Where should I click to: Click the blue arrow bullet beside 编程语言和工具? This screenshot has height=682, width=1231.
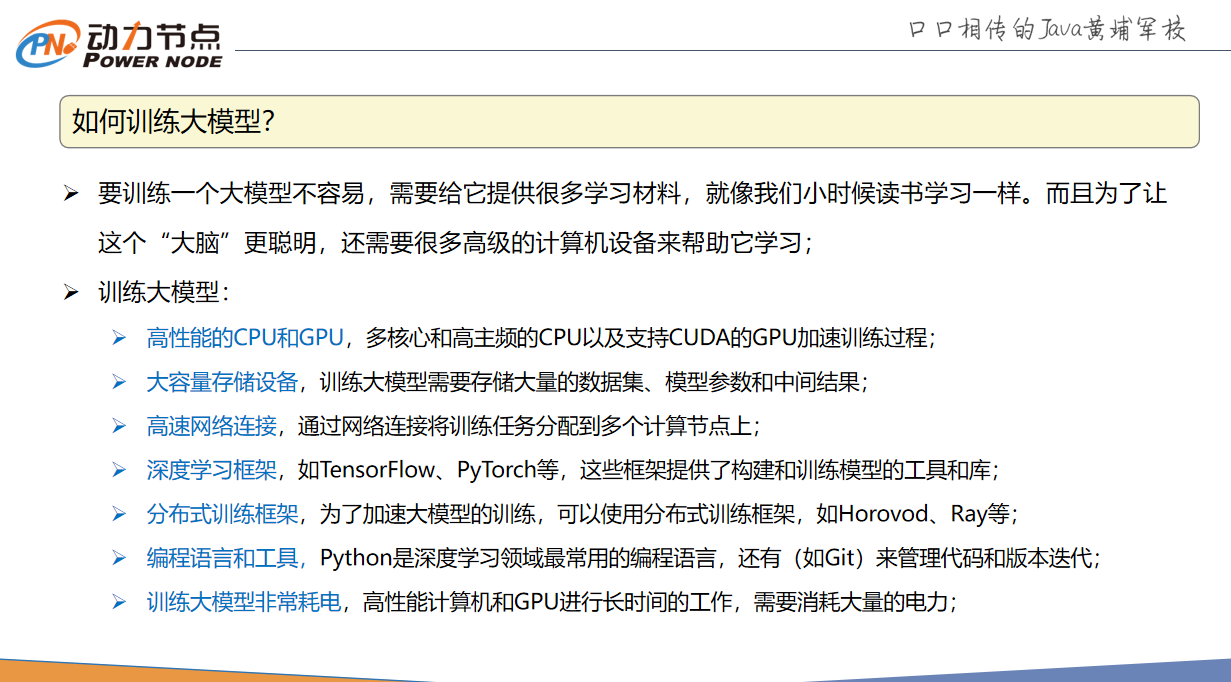pyautogui.click(x=119, y=558)
